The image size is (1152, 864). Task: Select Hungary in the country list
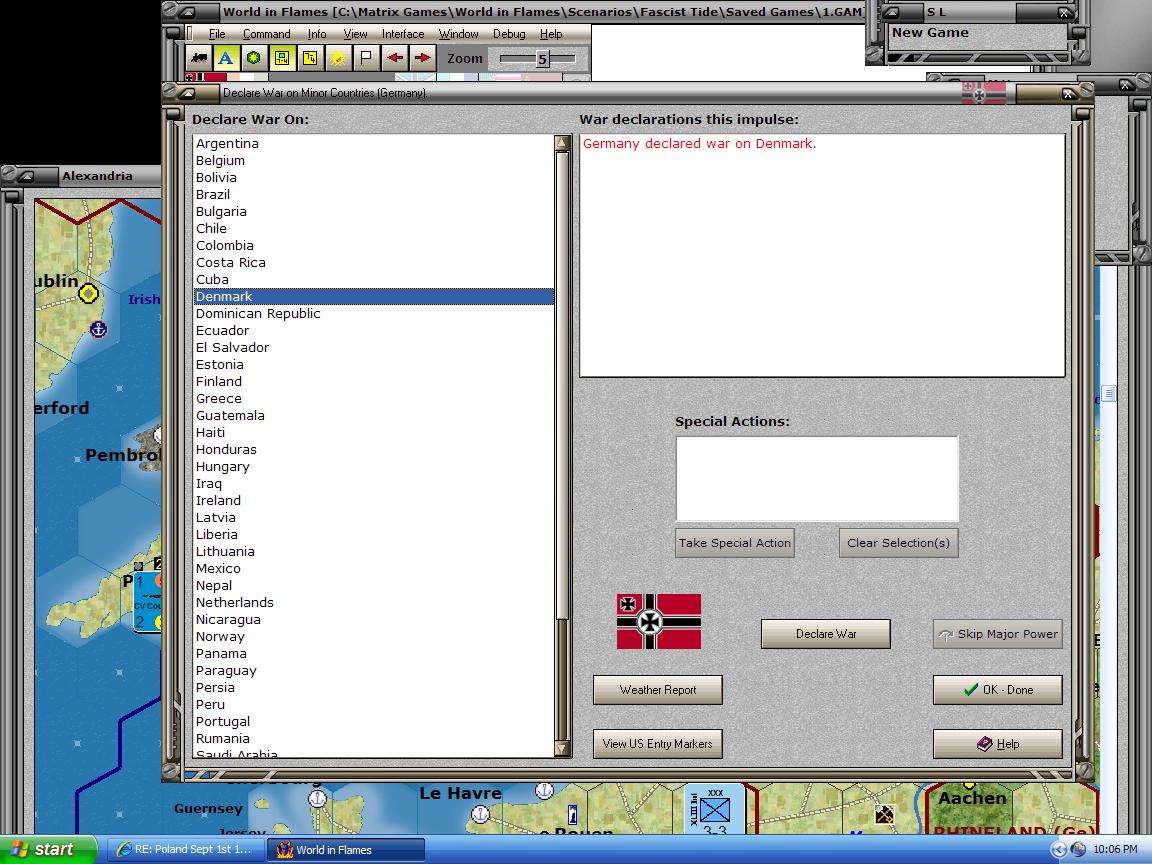[373, 467]
